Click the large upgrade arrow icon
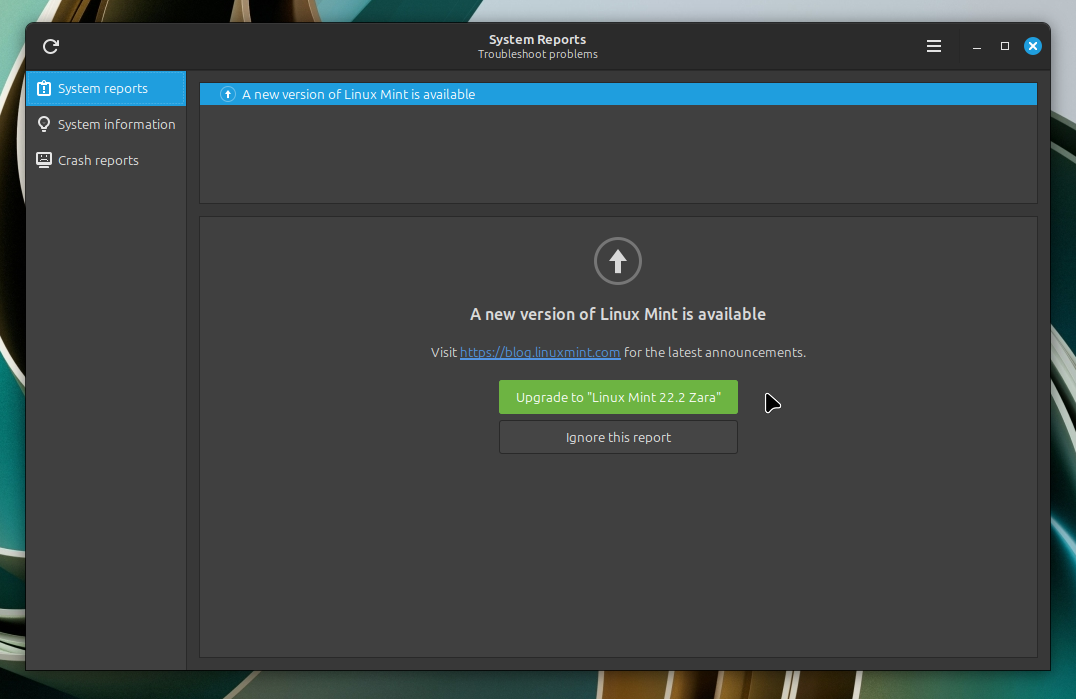This screenshot has width=1076, height=699. pos(618,261)
